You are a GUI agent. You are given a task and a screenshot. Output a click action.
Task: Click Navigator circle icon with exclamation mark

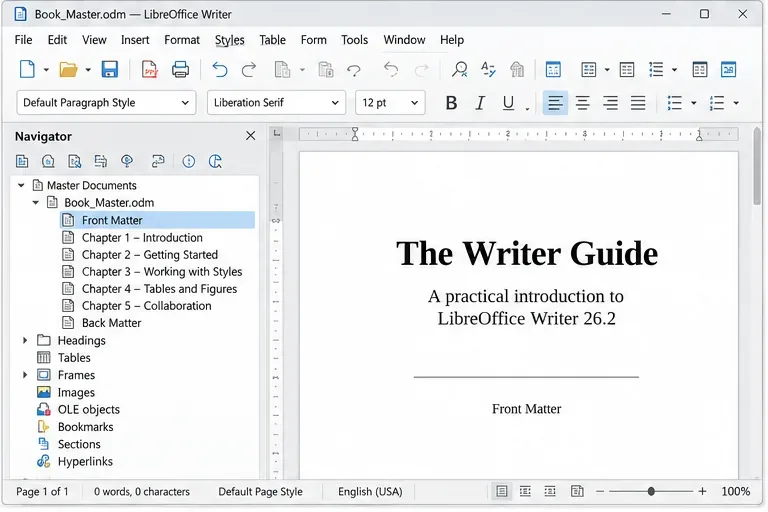[189, 161]
